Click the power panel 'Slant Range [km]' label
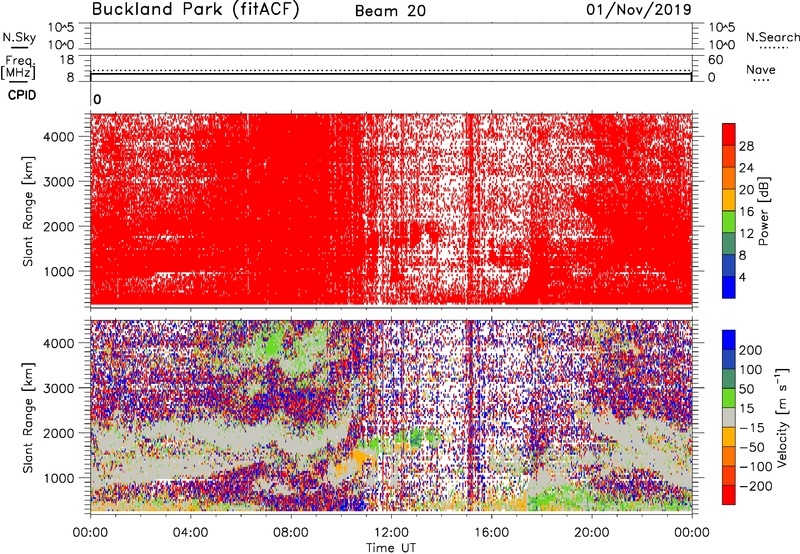 click(28, 211)
